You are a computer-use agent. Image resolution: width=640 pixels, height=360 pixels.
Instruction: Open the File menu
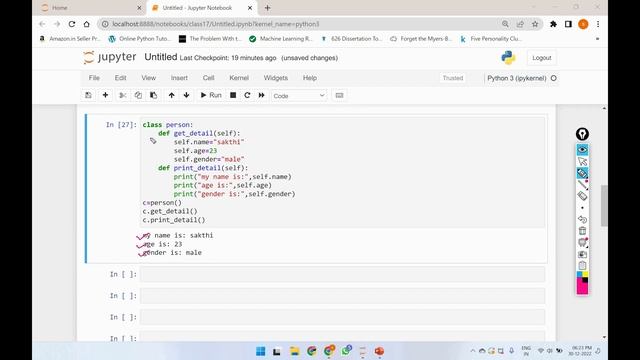click(x=94, y=78)
